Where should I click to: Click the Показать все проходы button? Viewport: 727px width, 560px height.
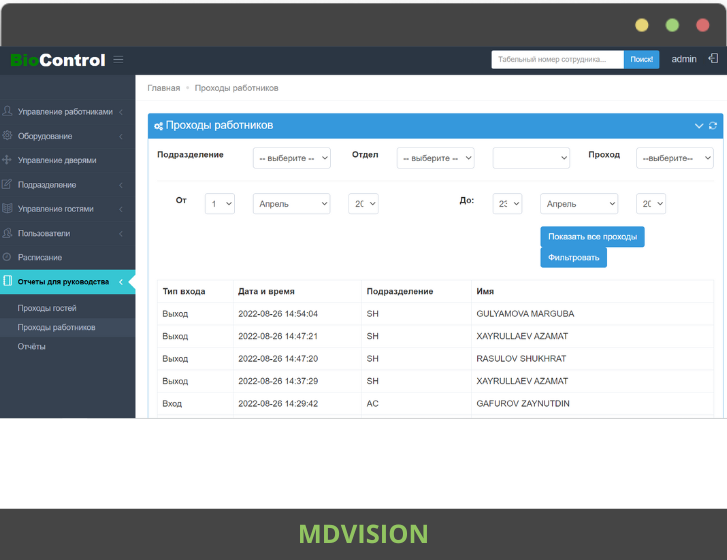[592, 237]
